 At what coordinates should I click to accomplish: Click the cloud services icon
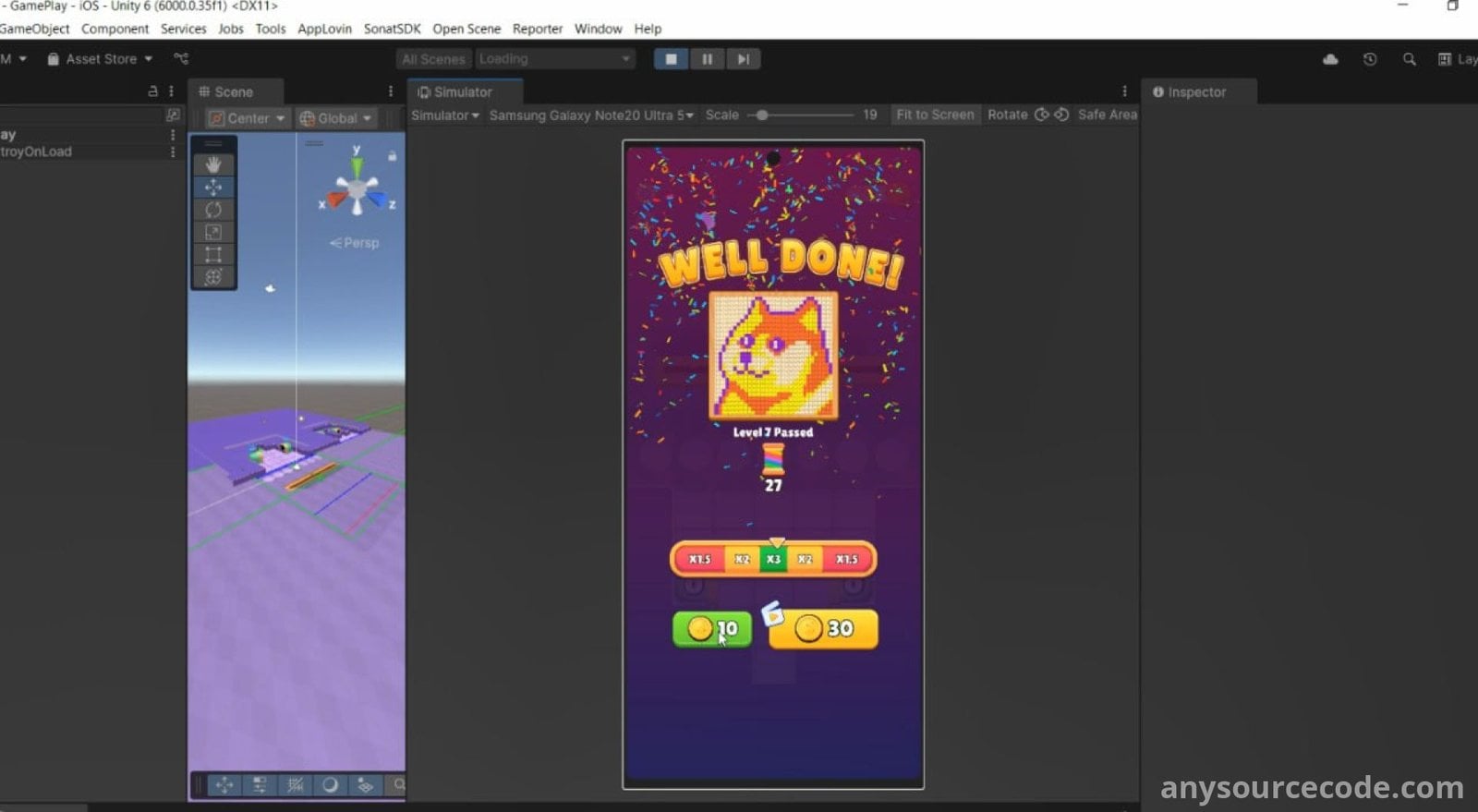[x=1330, y=59]
